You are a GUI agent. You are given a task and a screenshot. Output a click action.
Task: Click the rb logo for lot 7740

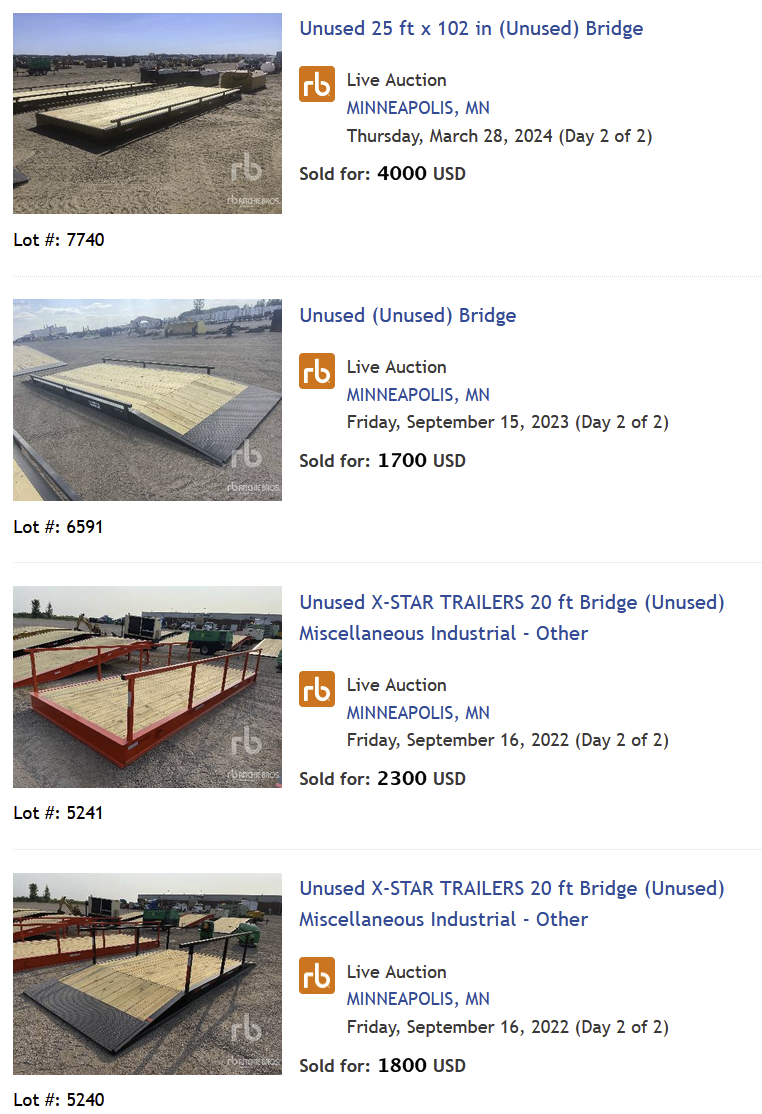click(x=317, y=84)
